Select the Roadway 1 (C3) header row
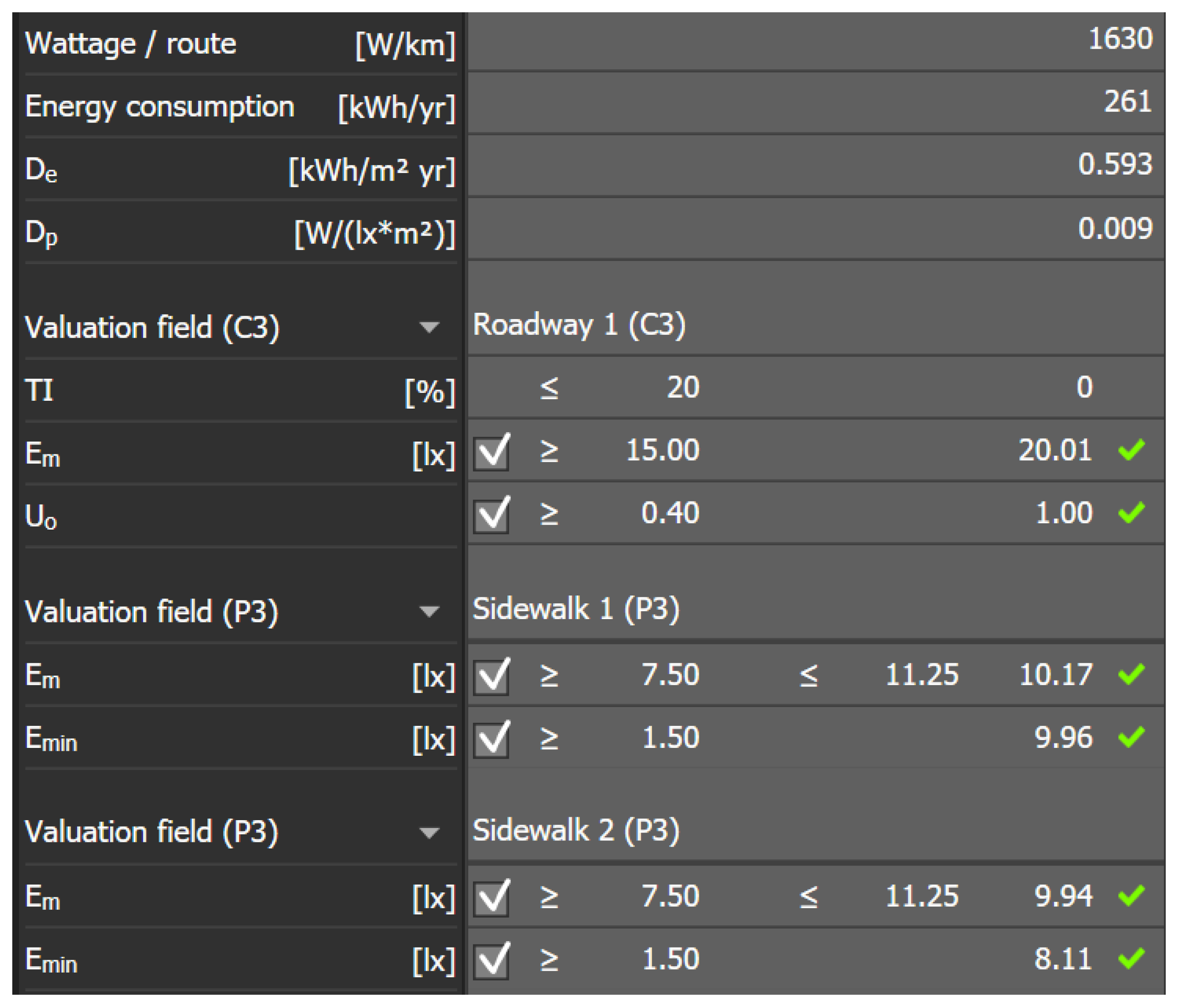This screenshot has width=1179, height=1008. [579, 325]
